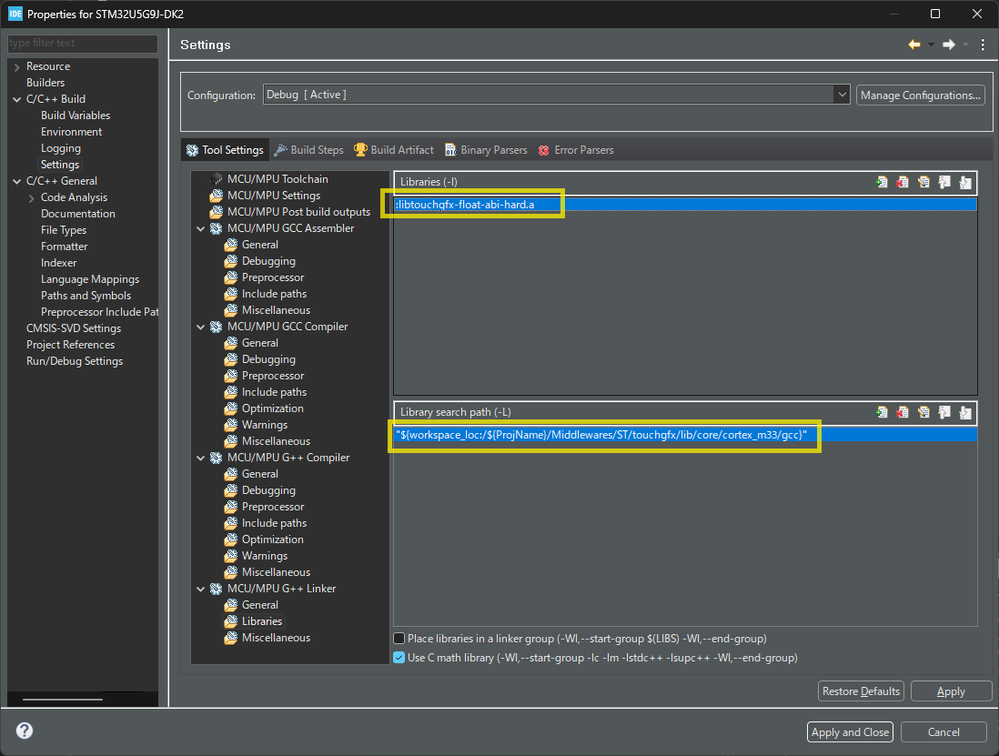Click Add icon in Libraries (-l) toolbar
The image size is (999, 756).
pyautogui.click(x=881, y=182)
